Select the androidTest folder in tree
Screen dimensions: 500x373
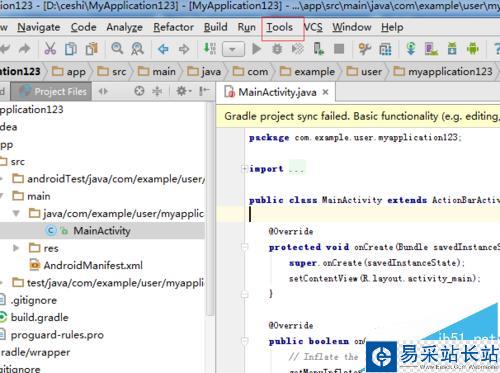point(108,179)
